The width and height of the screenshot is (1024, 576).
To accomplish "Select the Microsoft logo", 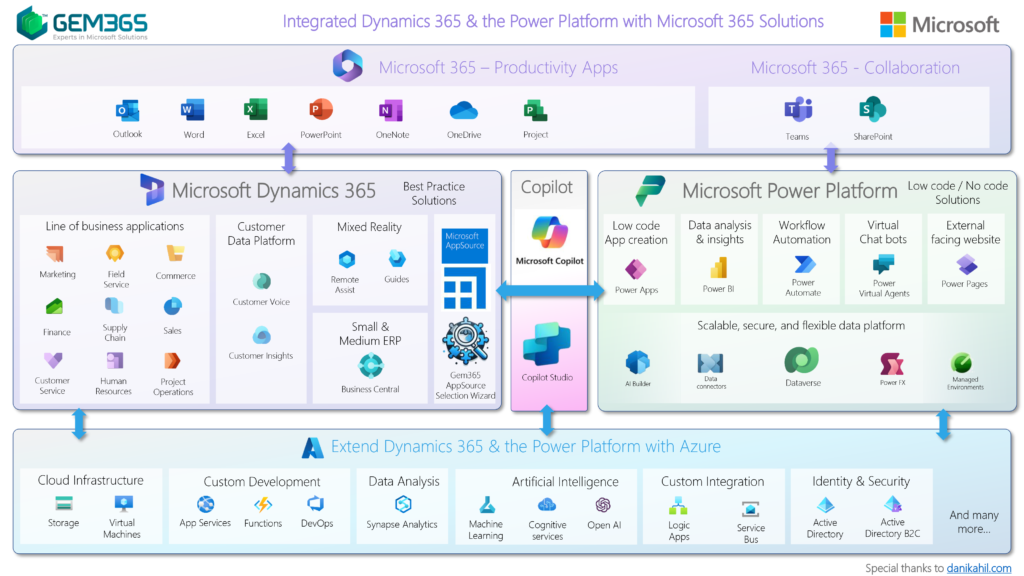I will pos(939,25).
